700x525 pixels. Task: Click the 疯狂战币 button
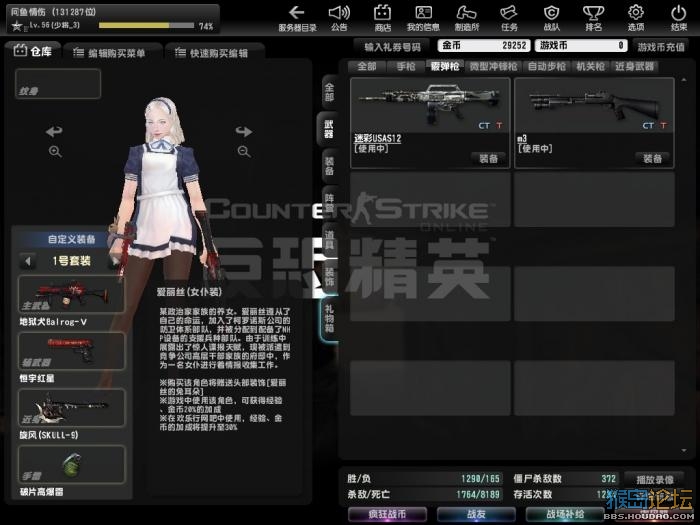(x=387, y=514)
